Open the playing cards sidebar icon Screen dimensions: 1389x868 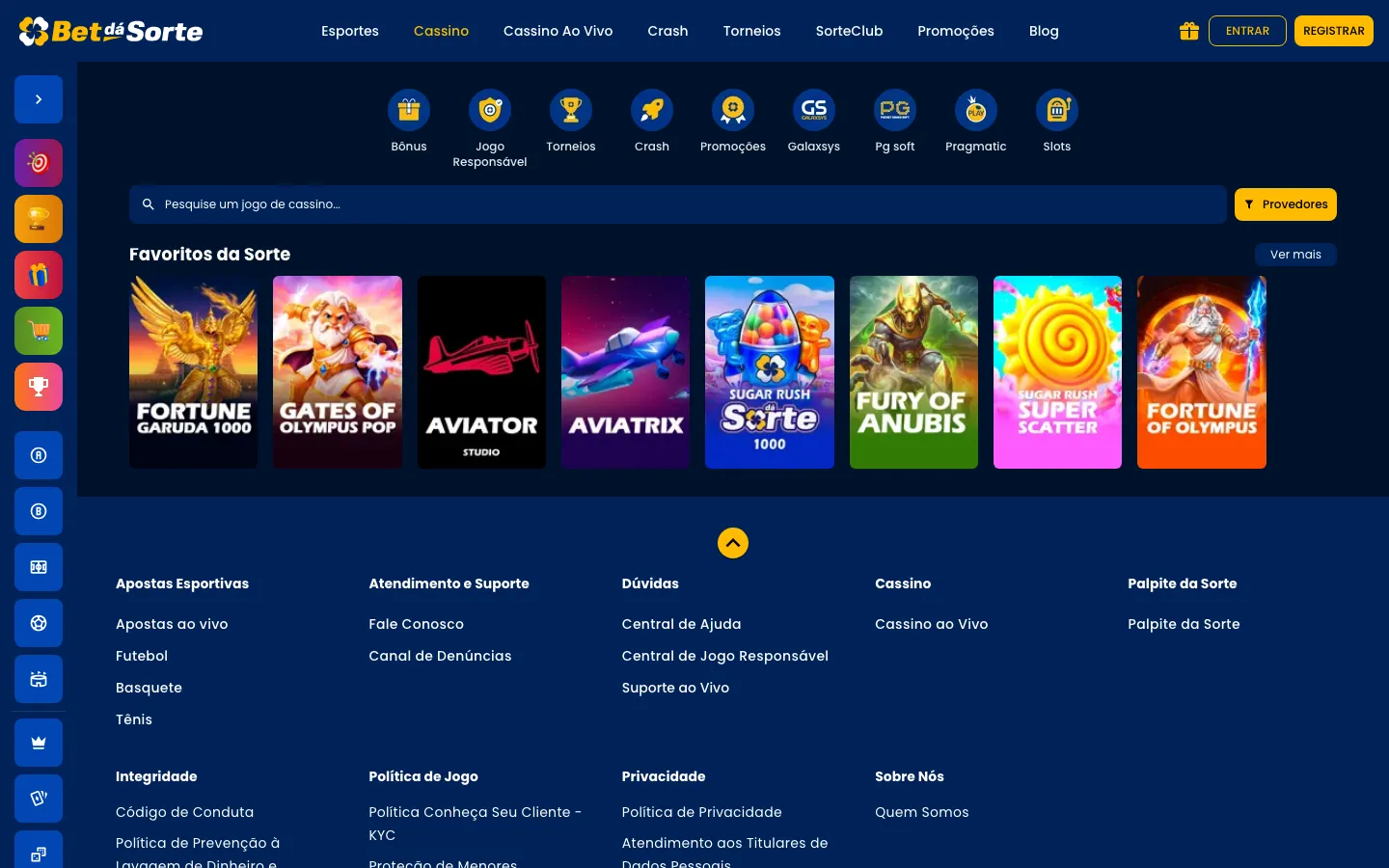click(x=39, y=799)
